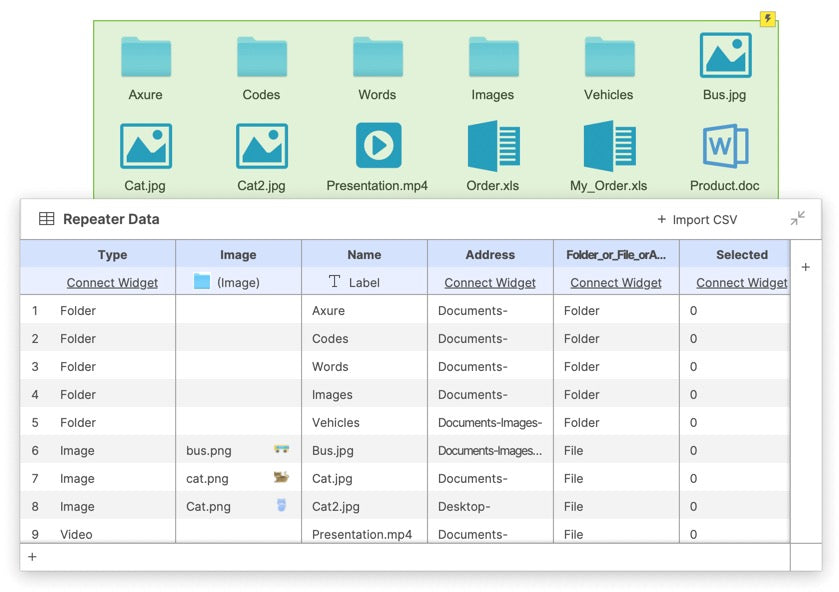The width and height of the screenshot is (839, 592).
Task: Click the Repeater Data table icon
Action: (x=47, y=218)
